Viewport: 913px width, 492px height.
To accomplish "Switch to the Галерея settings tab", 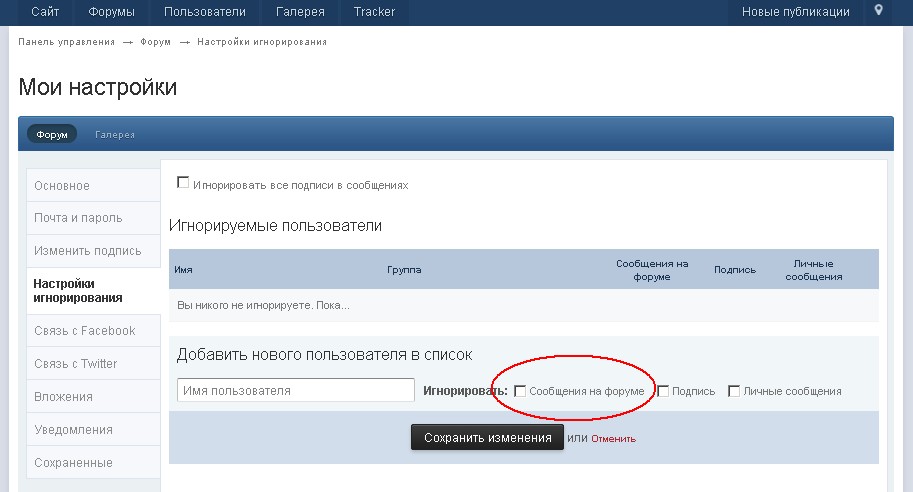I will (115, 134).
